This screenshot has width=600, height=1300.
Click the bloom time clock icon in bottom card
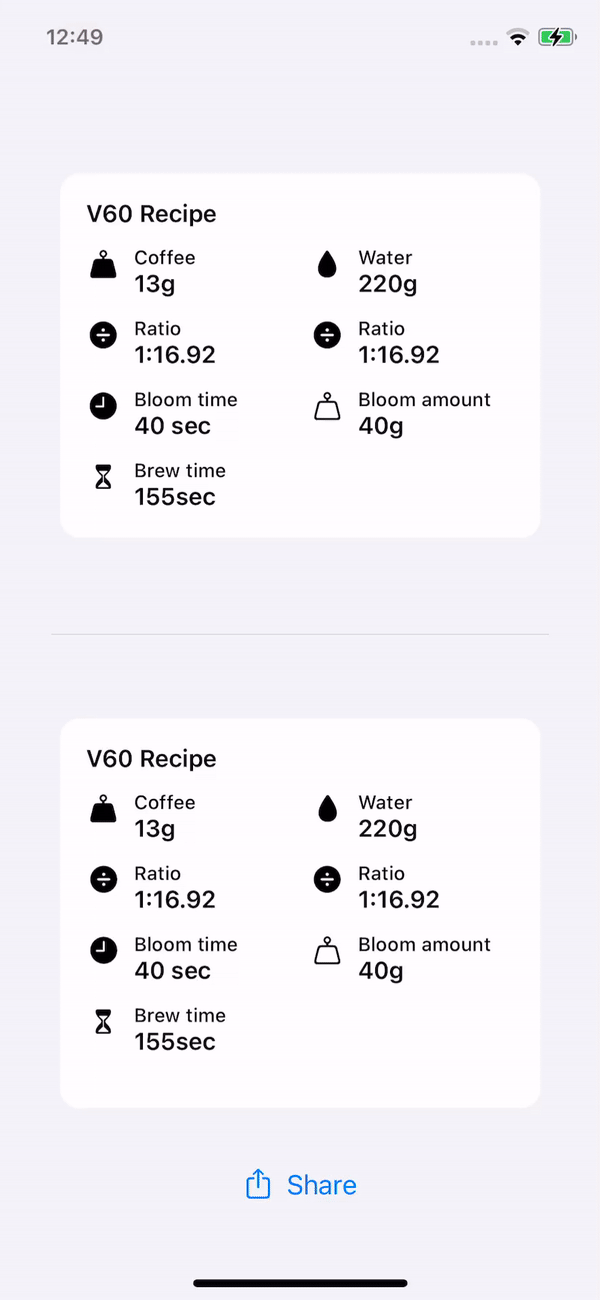point(103,951)
